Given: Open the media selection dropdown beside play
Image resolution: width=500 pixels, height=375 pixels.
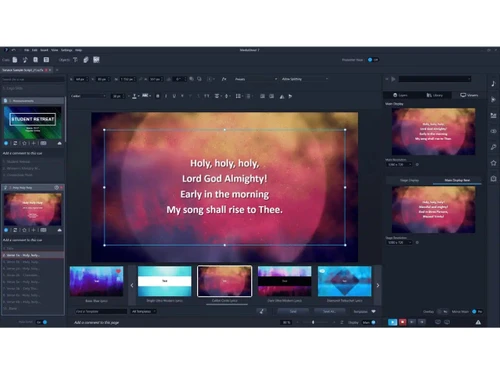Looking at the screenshot, I should [x=435, y=79].
